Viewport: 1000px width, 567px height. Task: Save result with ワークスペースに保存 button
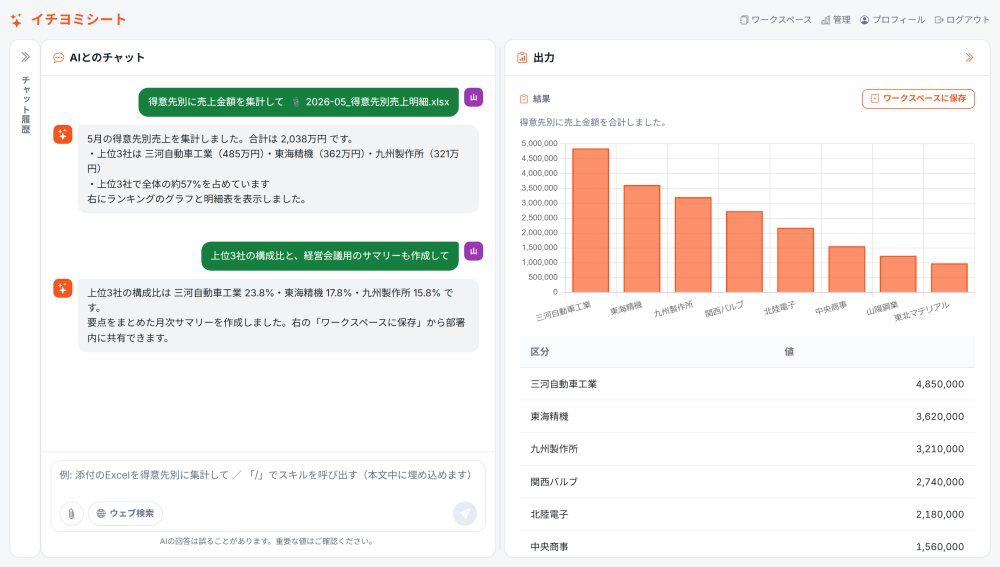tap(918, 98)
